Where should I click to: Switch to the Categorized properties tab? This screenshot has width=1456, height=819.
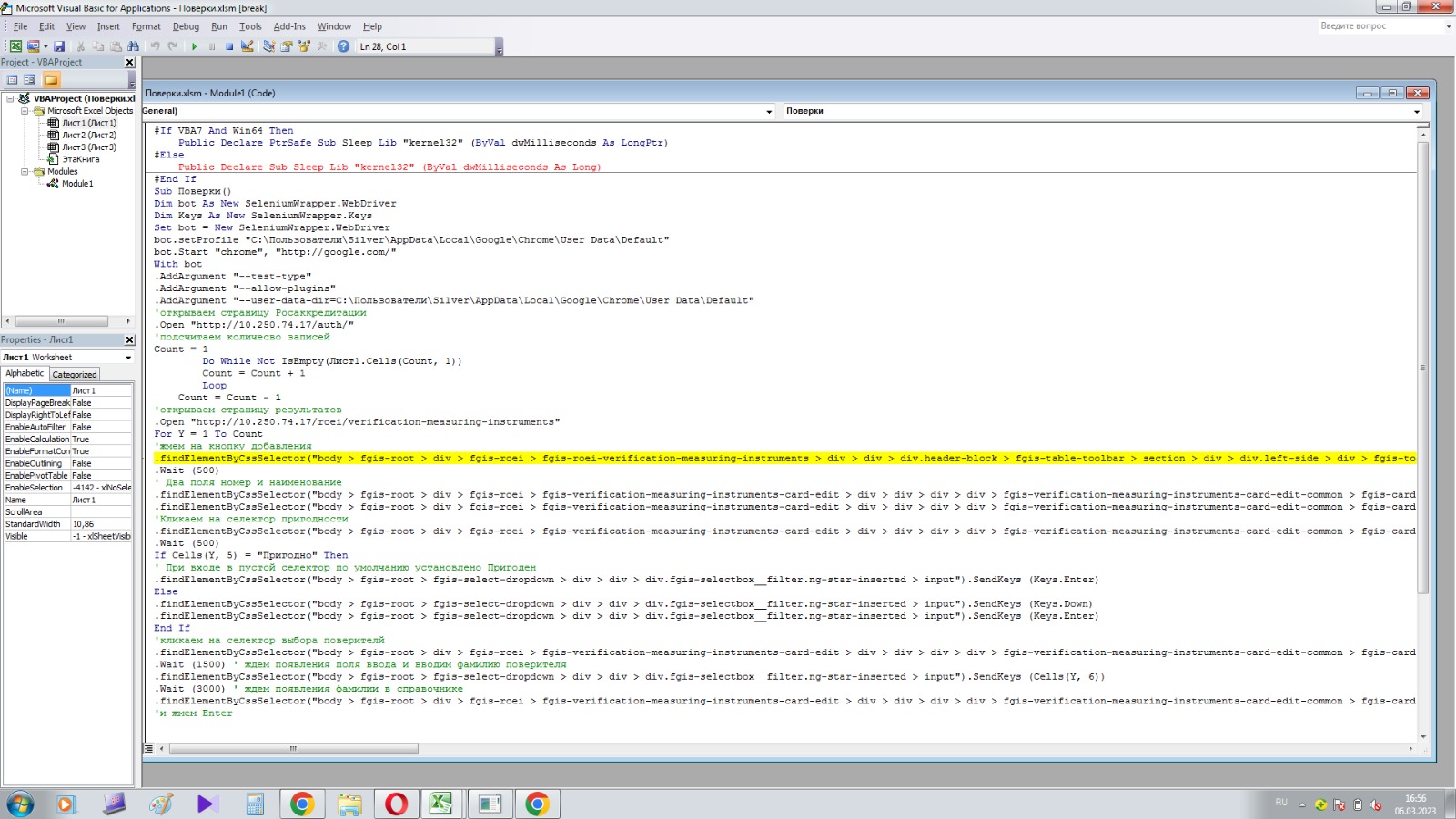tap(74, 374)
